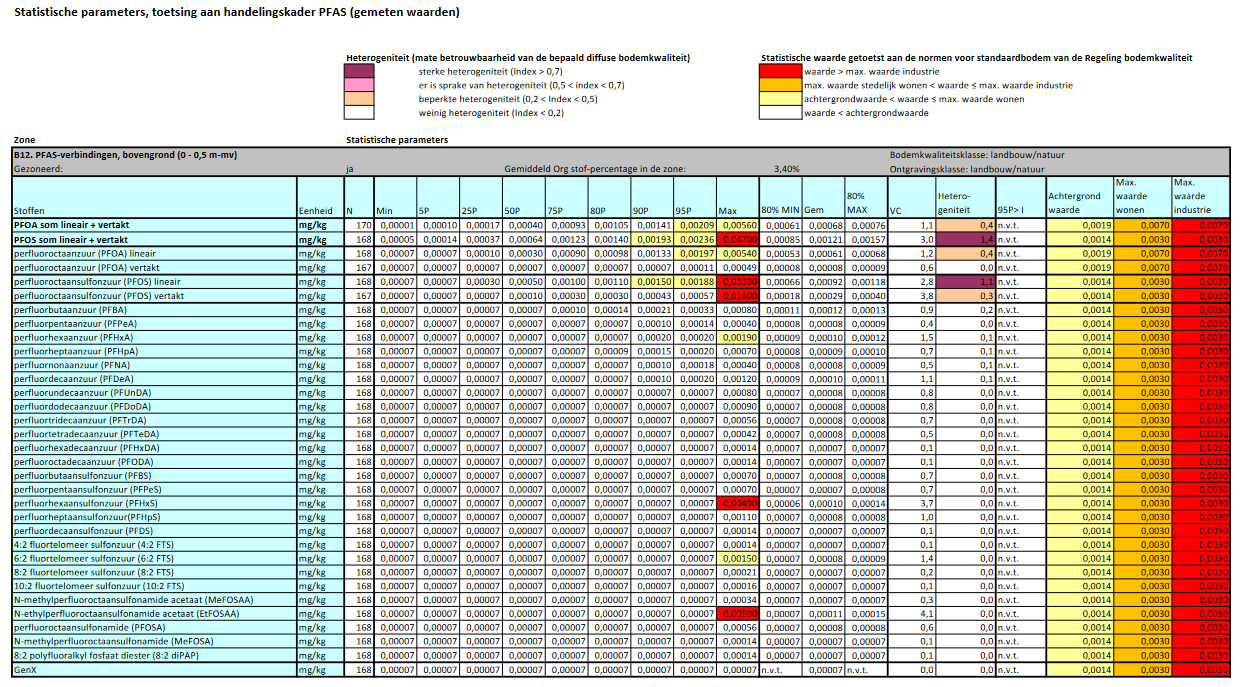Click the red Max cell in EtFOSAA row

coord(738,613)
